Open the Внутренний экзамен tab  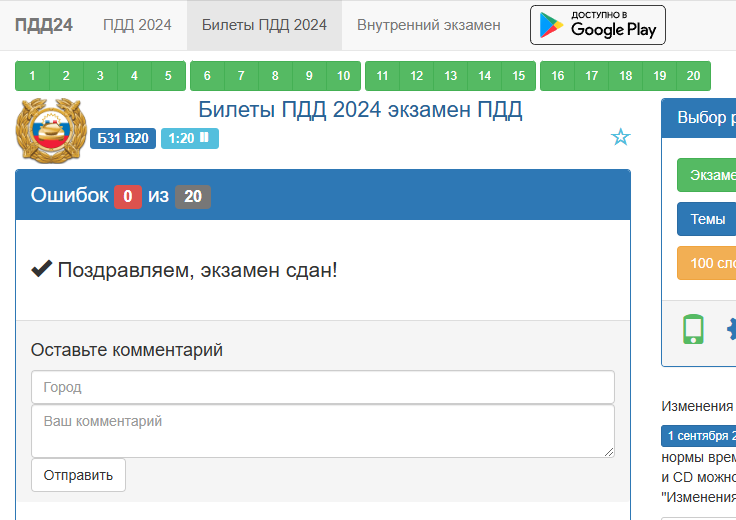429,25
